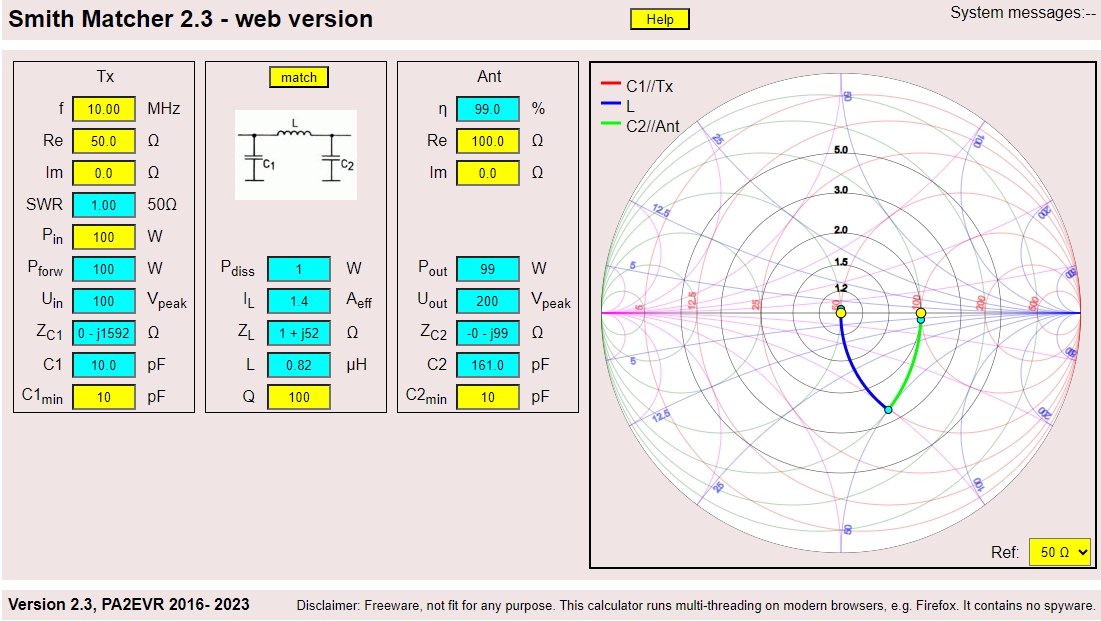Viewport: 1101px width, 621px height.
Task: Click the yellow antenna impedance marker
Action: point(921,313)
